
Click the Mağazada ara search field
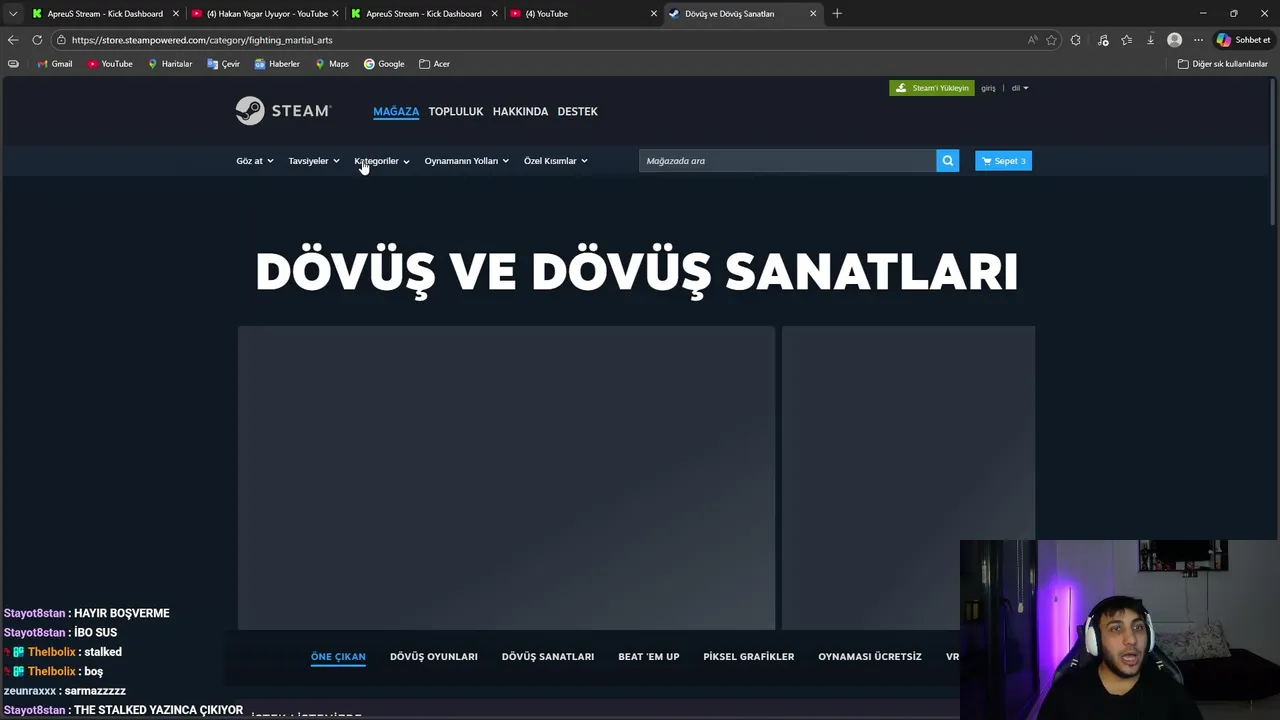click(787, 161)
